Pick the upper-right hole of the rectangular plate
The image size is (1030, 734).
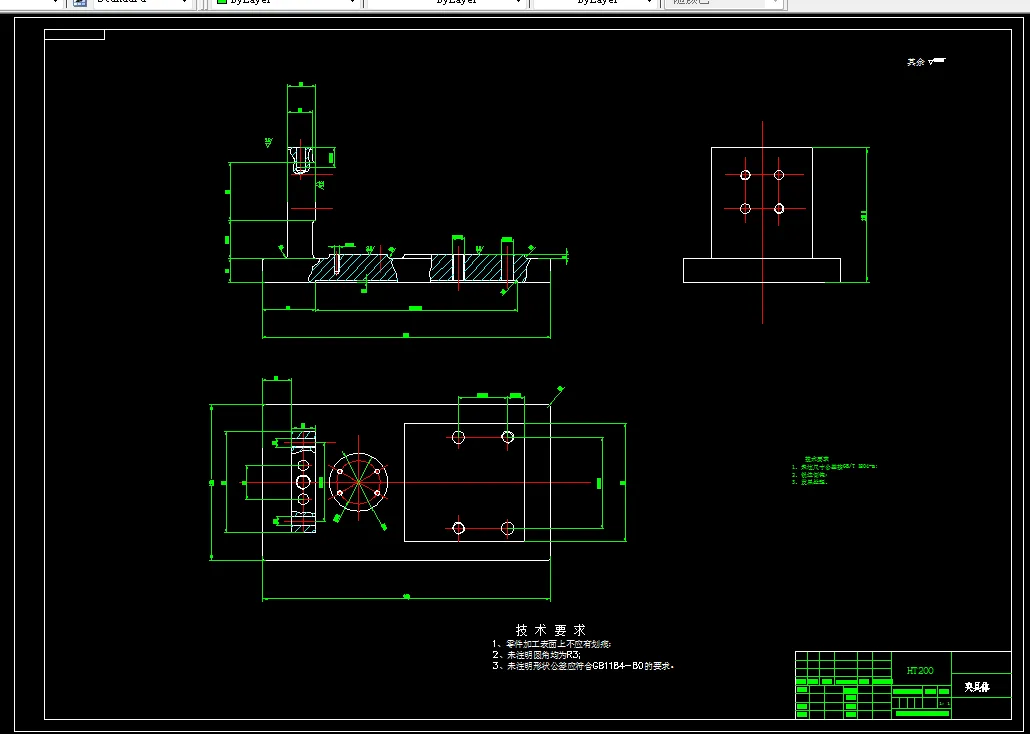pyautogui.click(x=507, y=437)
